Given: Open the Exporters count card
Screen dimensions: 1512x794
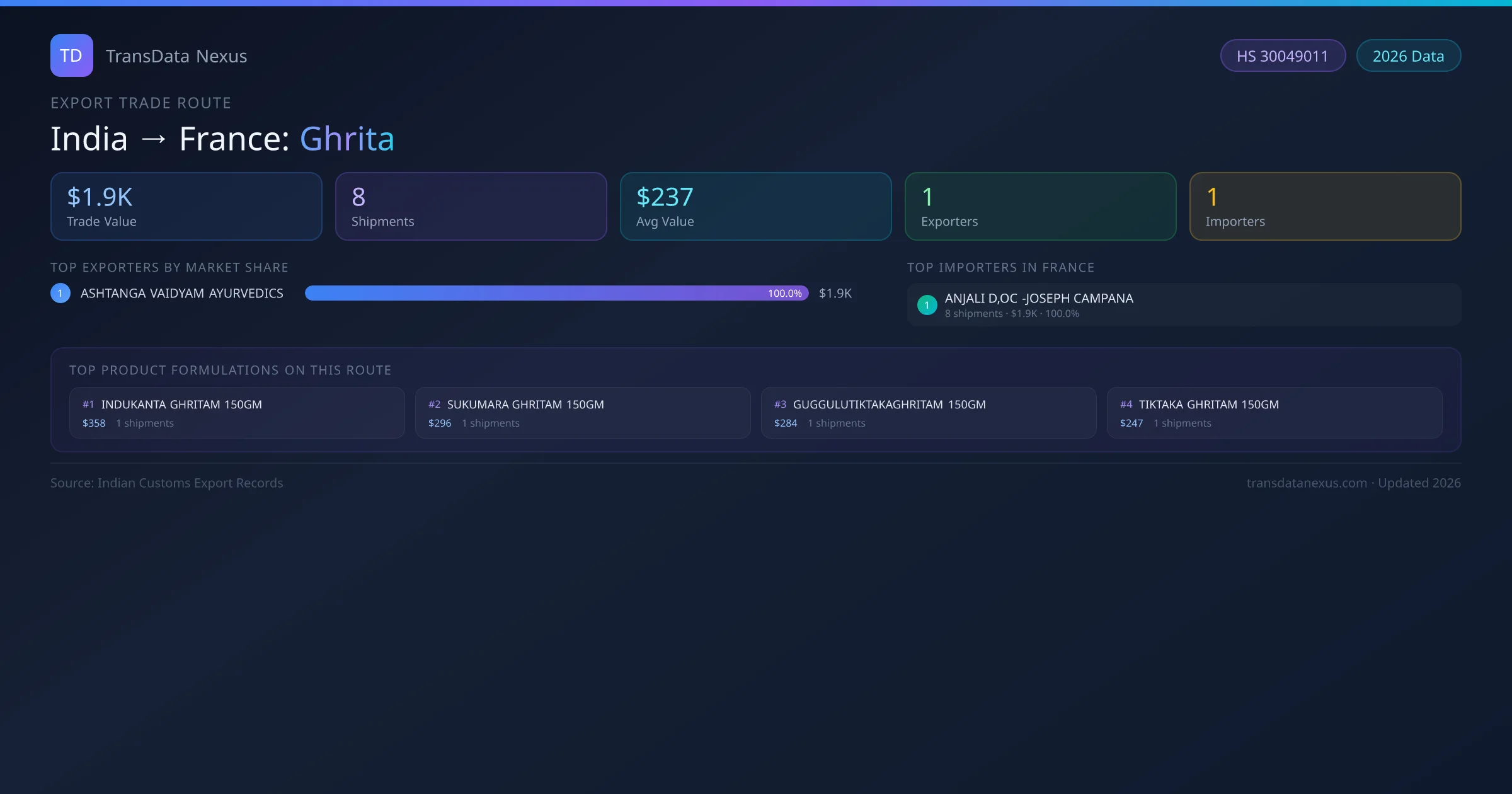Looking at the screenshot, I should (x=1040, y=207).
